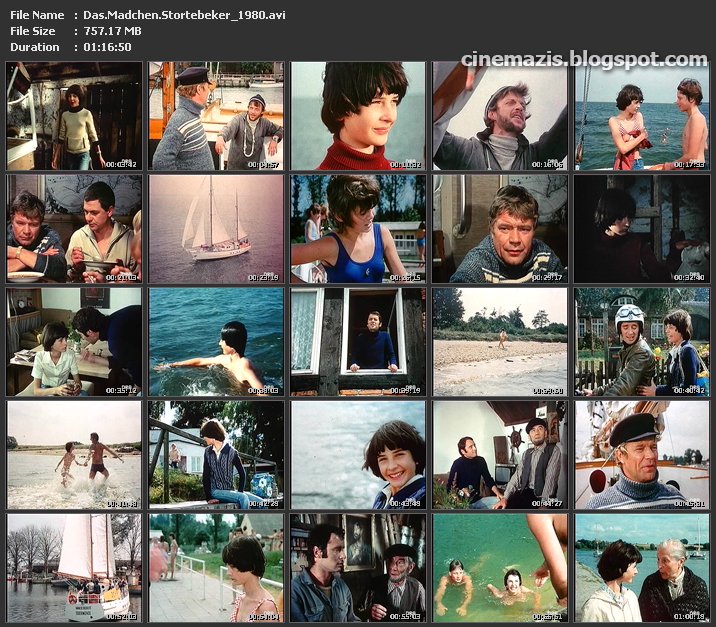Open the 01:00:19 frame of girl with elderly woman
Screen dimensions: 716x627
pyautogui.click(x=642, y=568)
